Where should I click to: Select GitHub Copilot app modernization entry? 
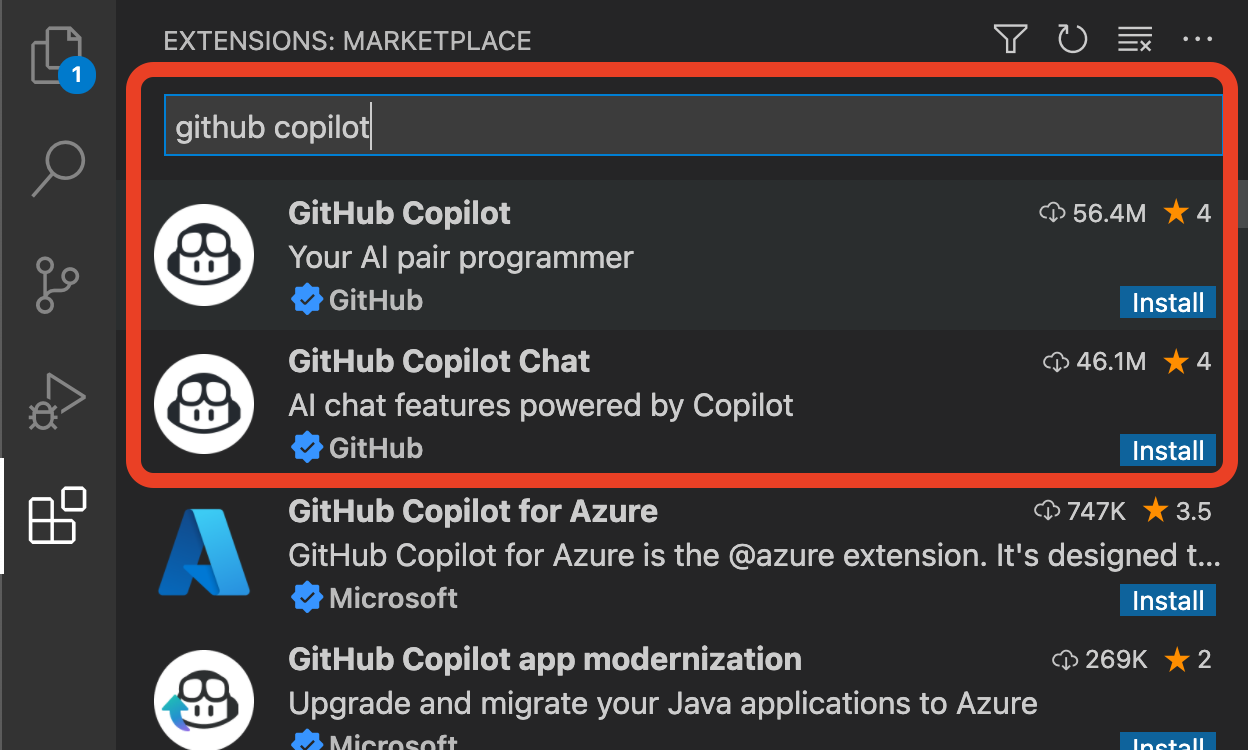pyautogui.click(x=544, y=660)
